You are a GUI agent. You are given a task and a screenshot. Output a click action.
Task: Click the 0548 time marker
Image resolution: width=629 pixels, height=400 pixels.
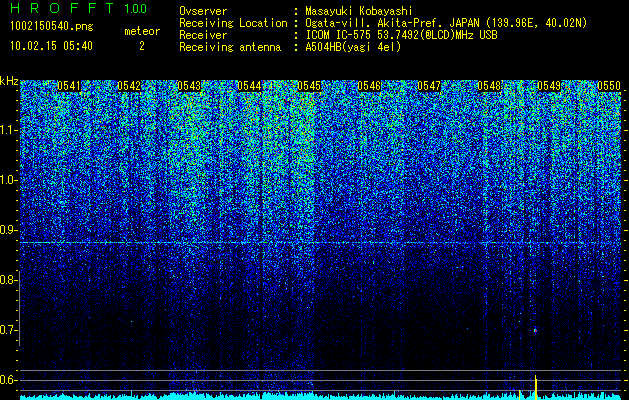pos(489,86)
